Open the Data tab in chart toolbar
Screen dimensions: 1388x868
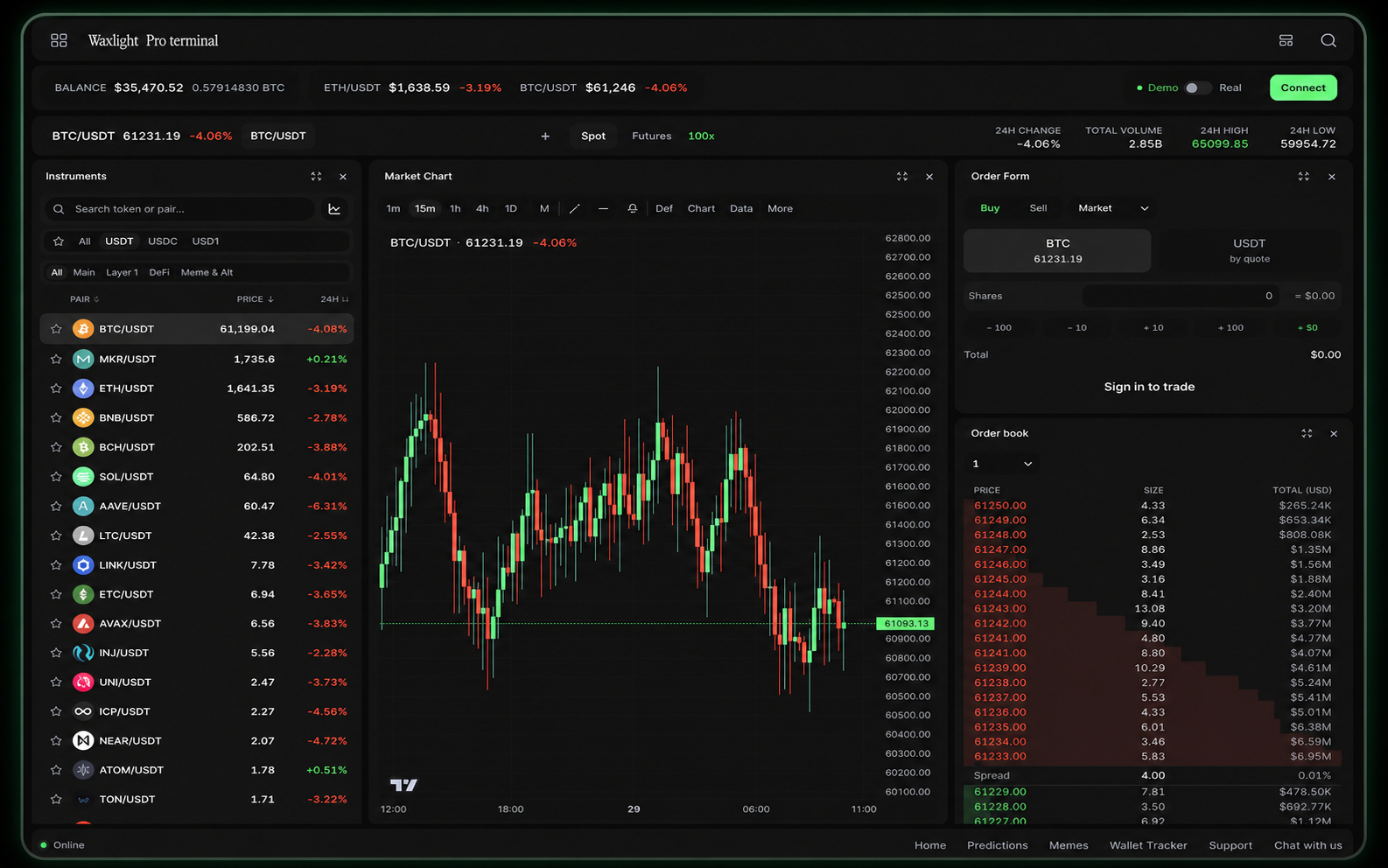[x=741, y=208]
